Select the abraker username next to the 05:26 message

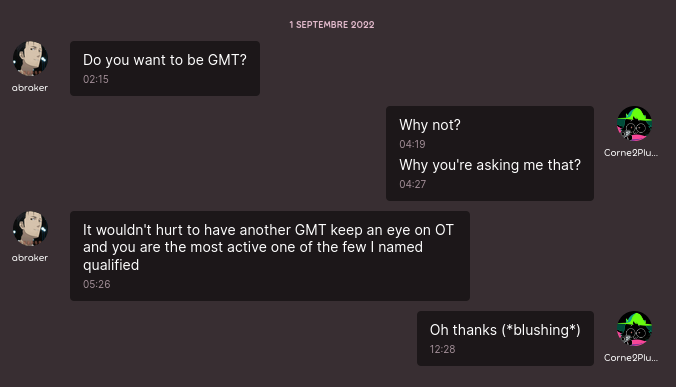click(30, 258)
